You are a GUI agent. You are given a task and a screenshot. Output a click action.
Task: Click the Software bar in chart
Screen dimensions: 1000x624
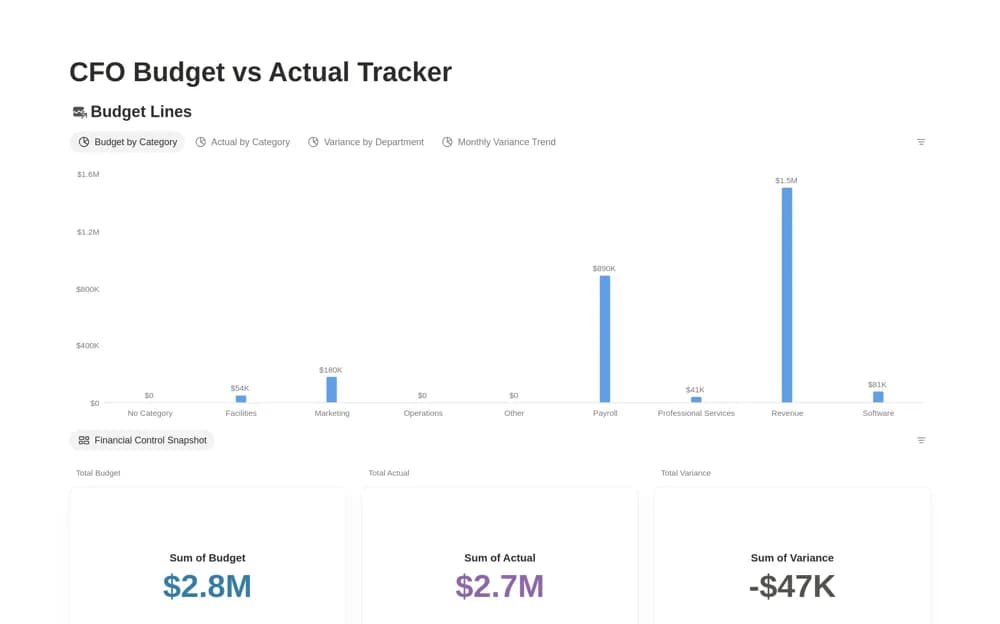878,397
